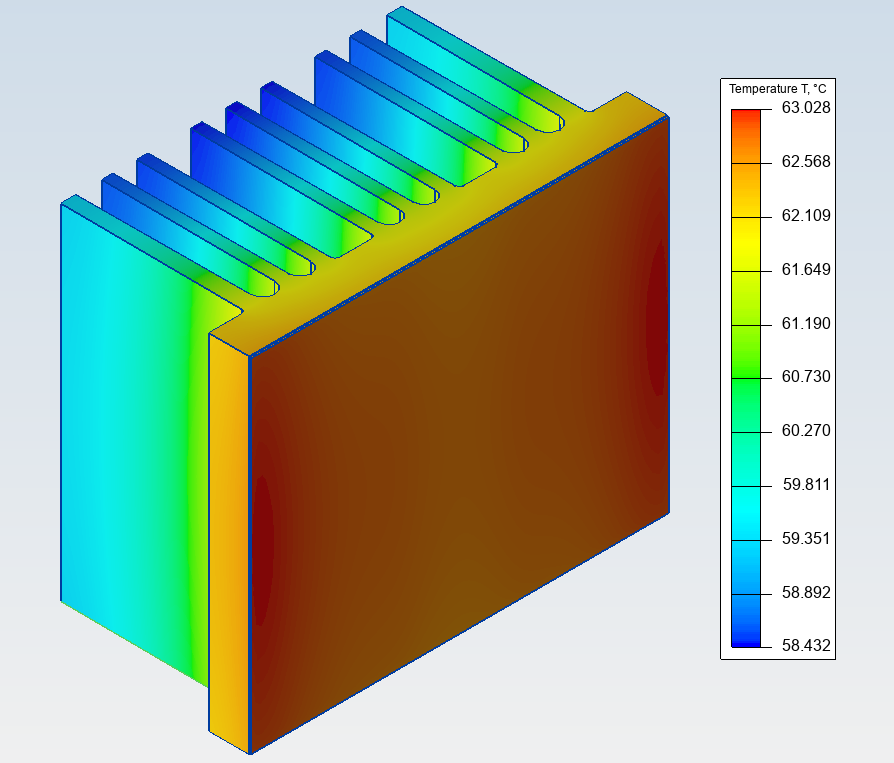This screenshot has width=894, height=763.
Task: Click the legend value 59.351
Action: point(806,538)
